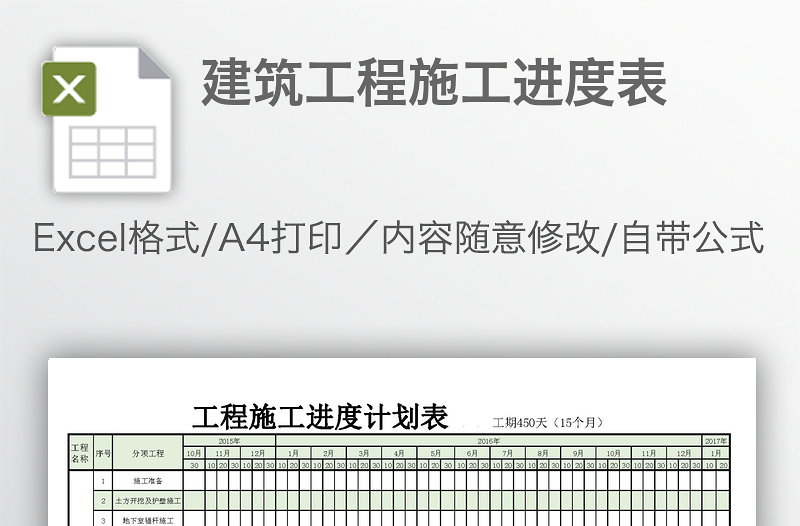800x526 pixels.
Task: Select the 8月 month cell
Action: pyautogui.click(x=543, y=453)
